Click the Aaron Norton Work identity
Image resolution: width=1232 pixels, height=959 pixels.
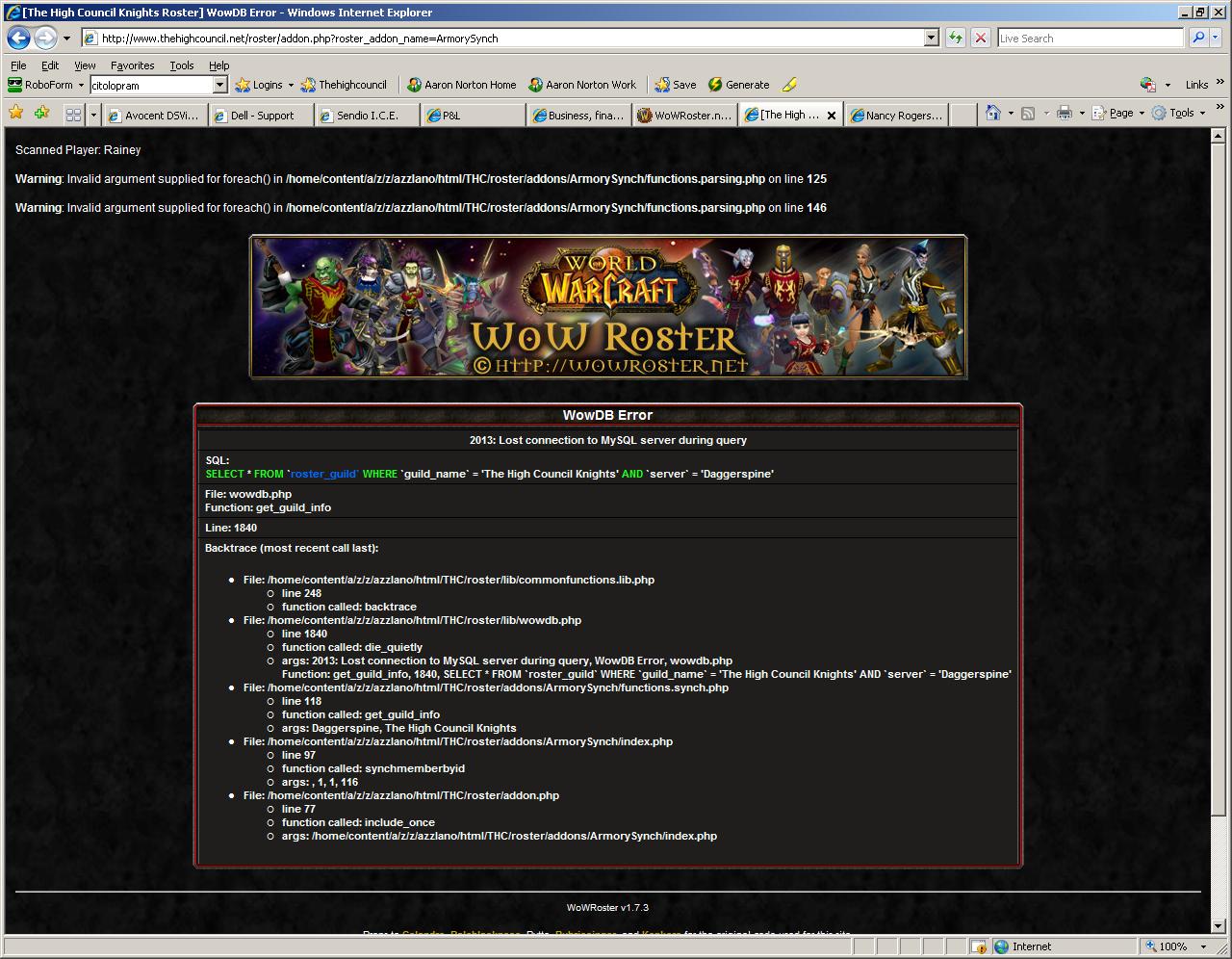click(x=582, y=85)
